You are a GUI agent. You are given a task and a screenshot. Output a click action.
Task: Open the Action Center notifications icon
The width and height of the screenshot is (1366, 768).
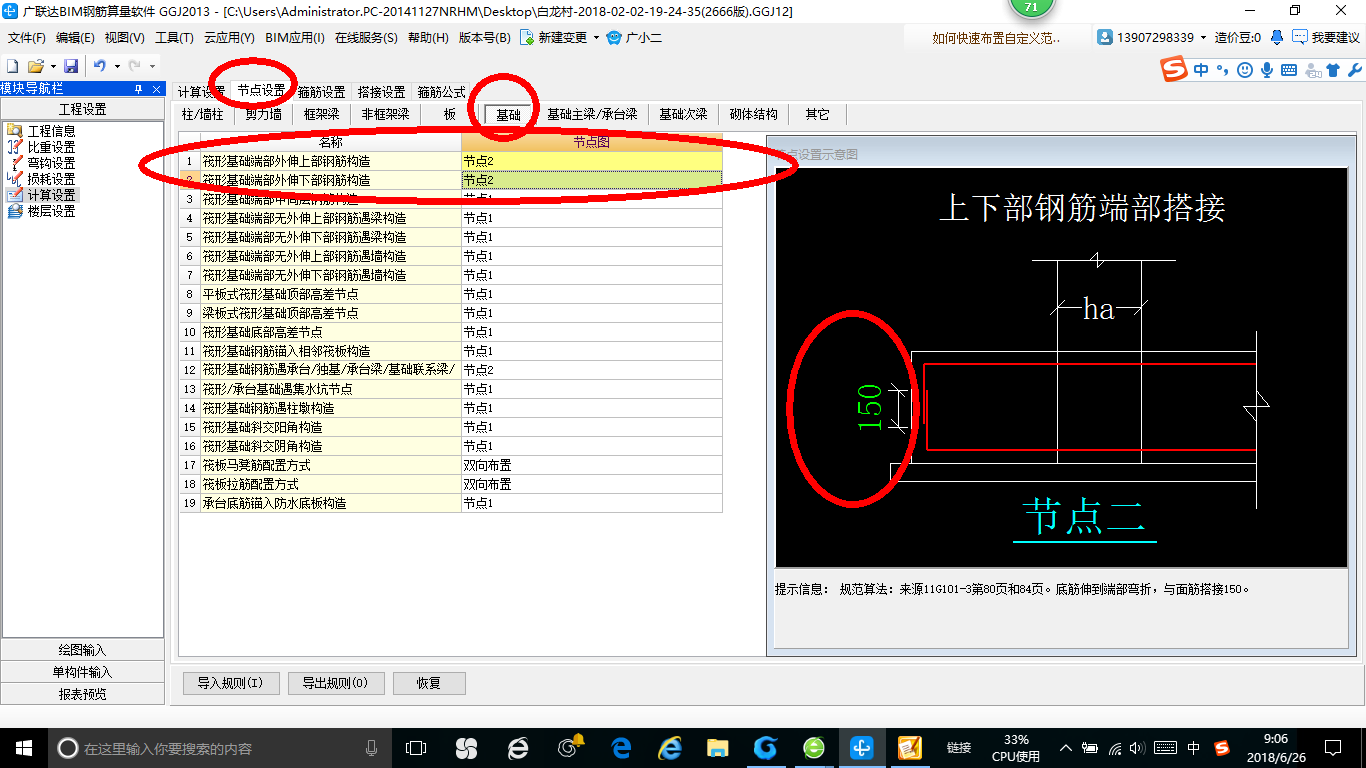(x=1332, y=747)
